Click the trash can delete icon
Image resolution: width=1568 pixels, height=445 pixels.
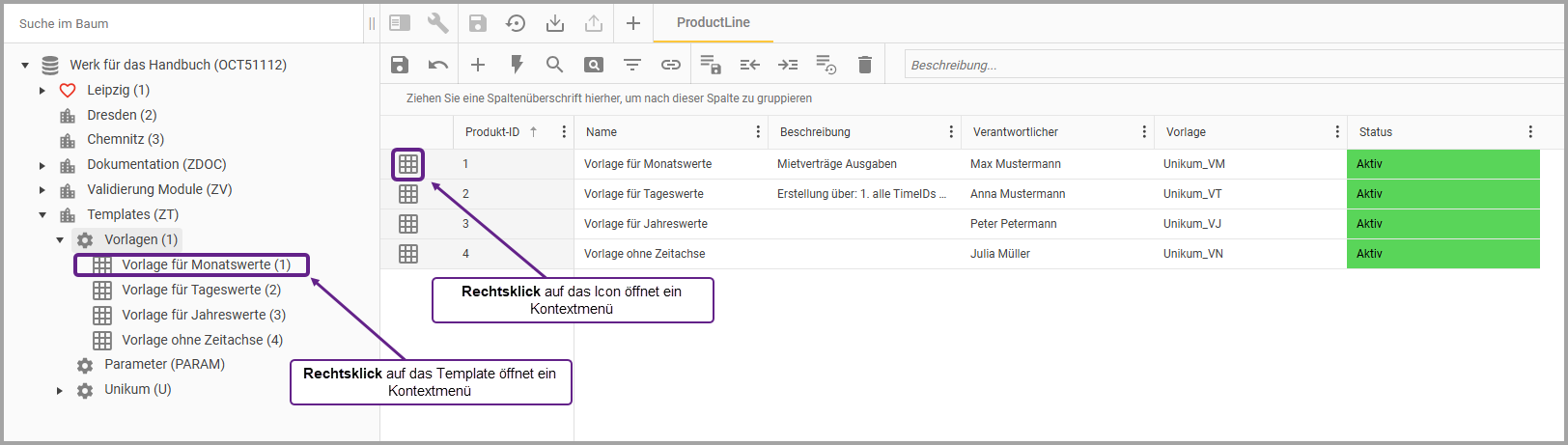pos(865,65)
